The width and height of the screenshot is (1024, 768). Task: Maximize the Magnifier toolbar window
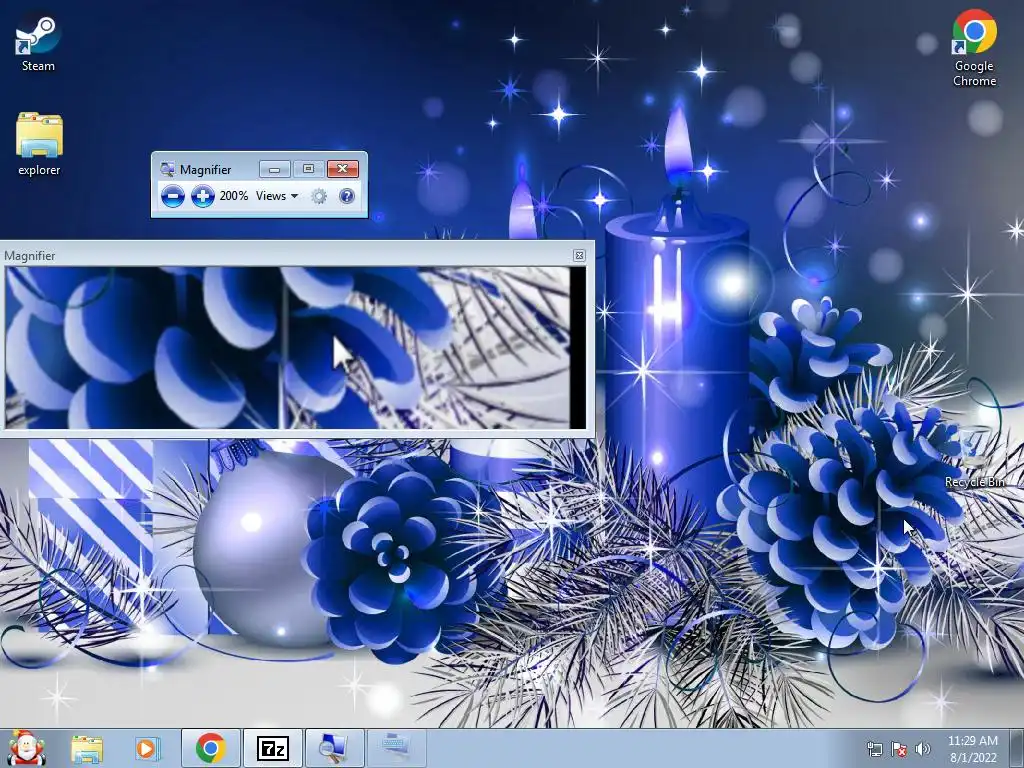[x=308, y=169]
